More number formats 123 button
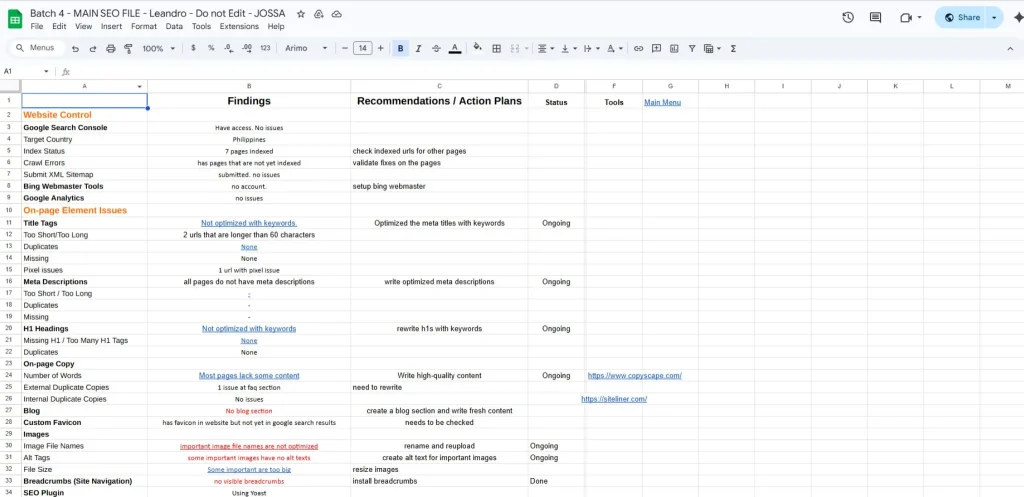 click(265, 48)
